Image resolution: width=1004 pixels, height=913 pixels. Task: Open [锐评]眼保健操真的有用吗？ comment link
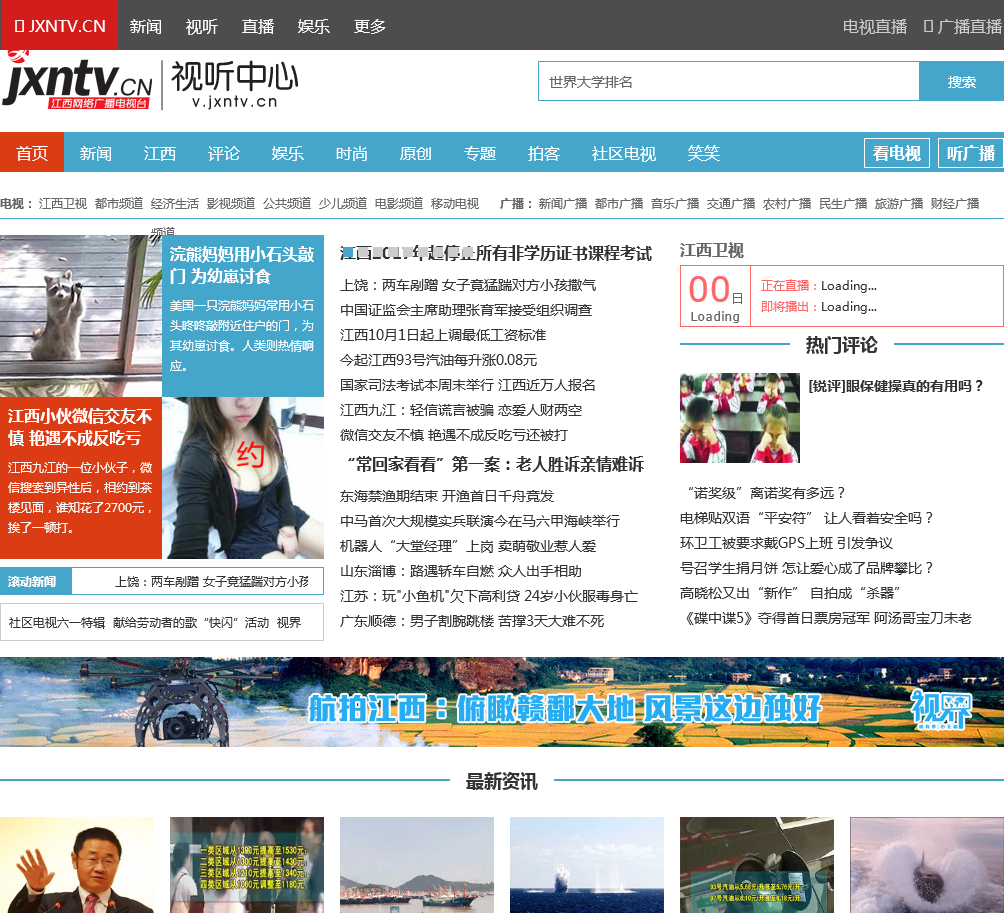pyautogui.click(x=895, y=386)
